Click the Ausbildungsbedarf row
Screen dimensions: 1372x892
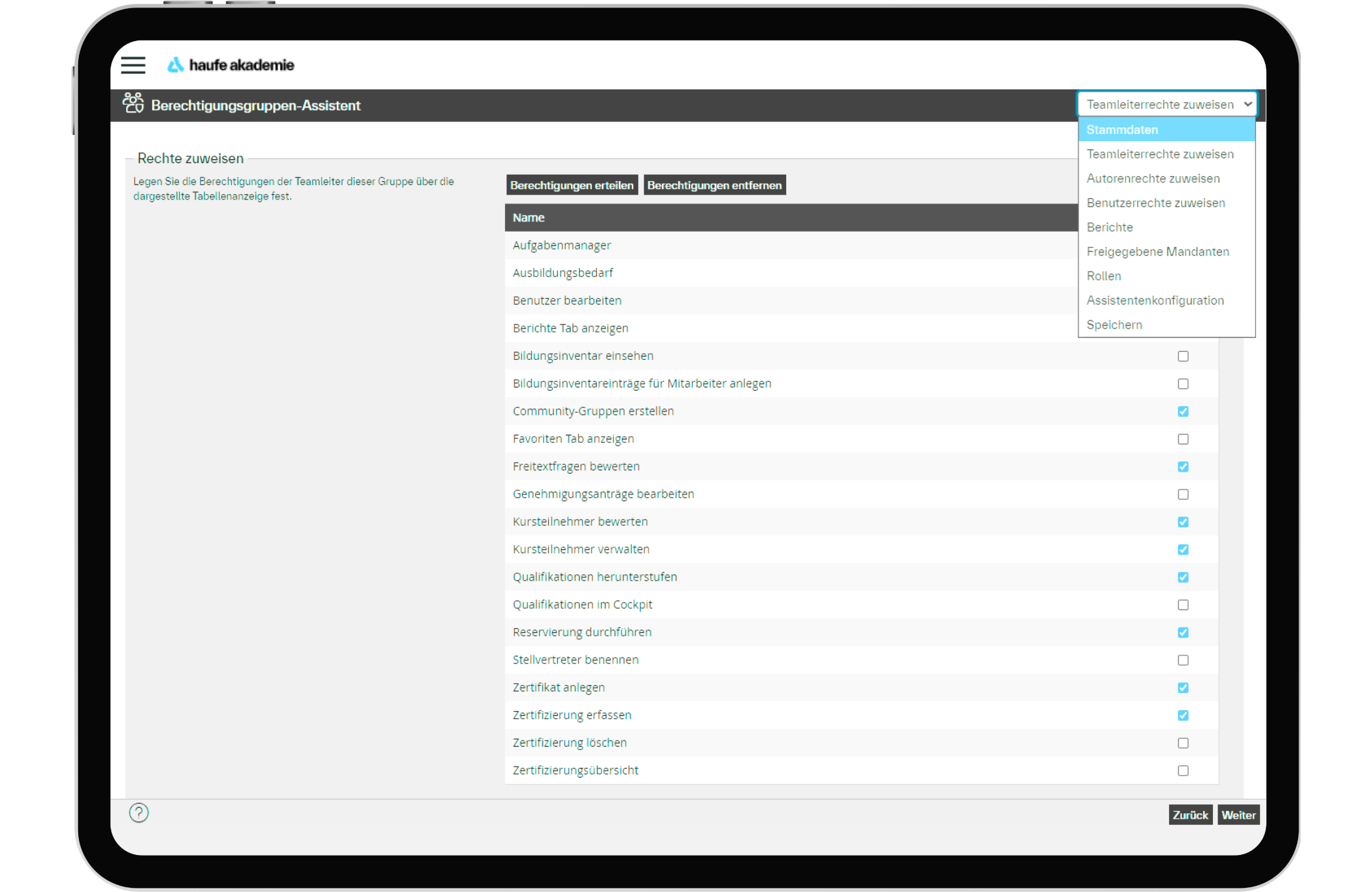(792, 273)
